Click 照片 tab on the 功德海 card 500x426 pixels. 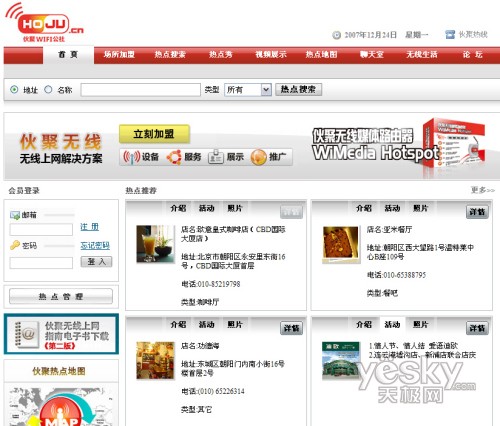pos(235,324)
